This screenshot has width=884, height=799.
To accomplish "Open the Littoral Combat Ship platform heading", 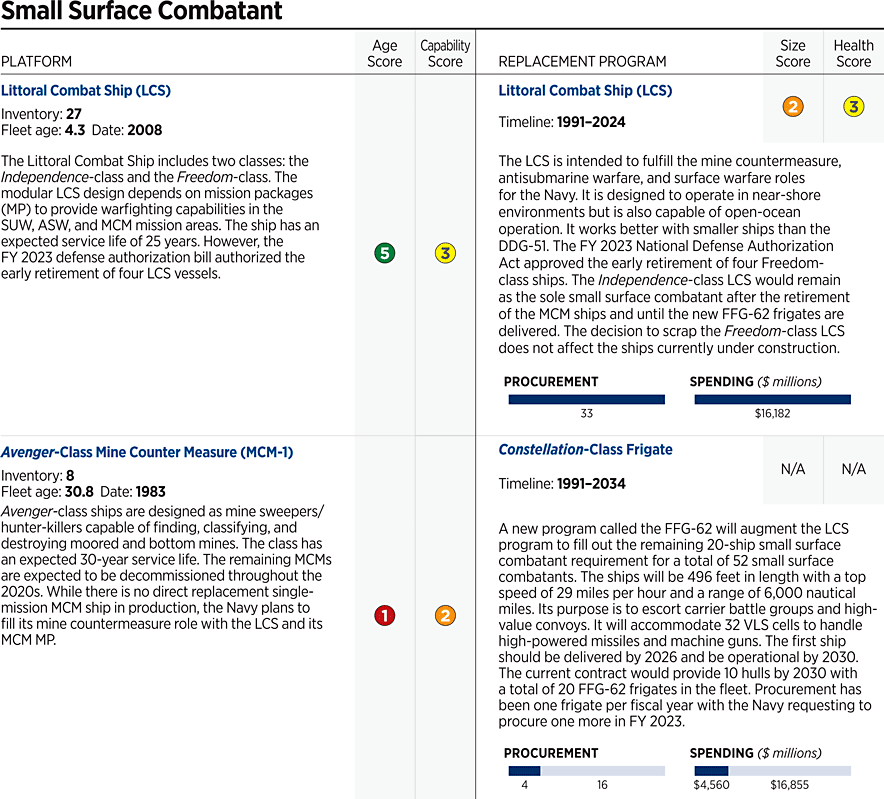I will (x=86, y=91).
